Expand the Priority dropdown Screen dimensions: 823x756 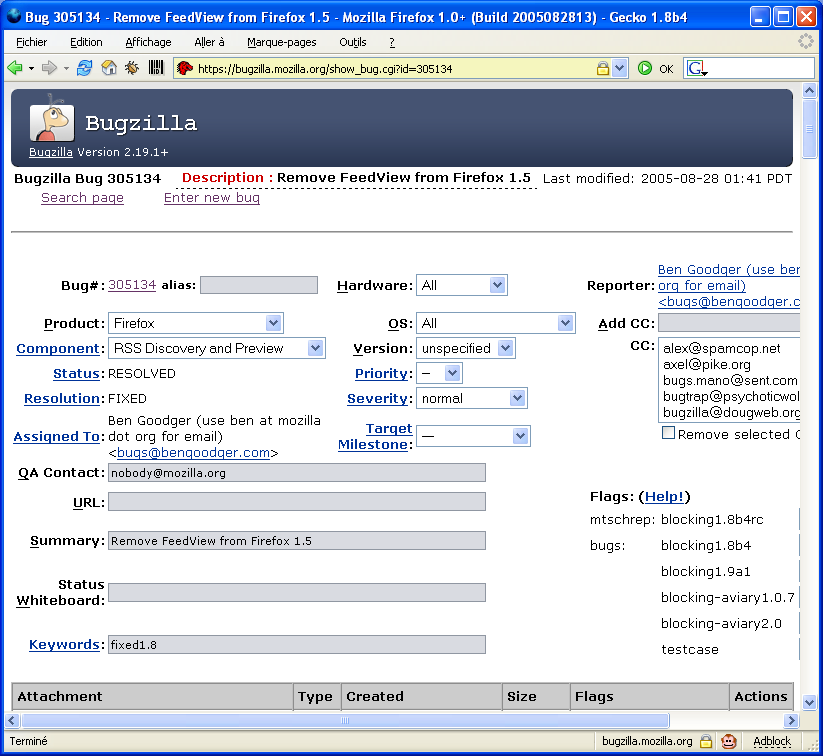point(439,373)
